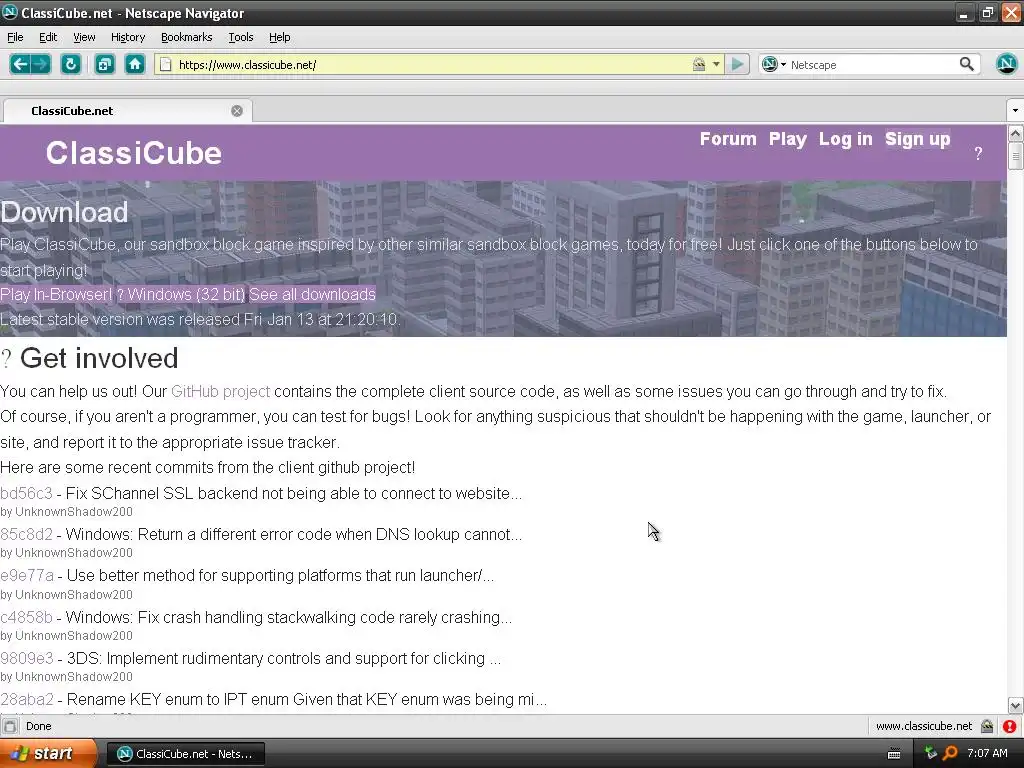Click the status bar page icon beside Done

(x=10, y=726)
